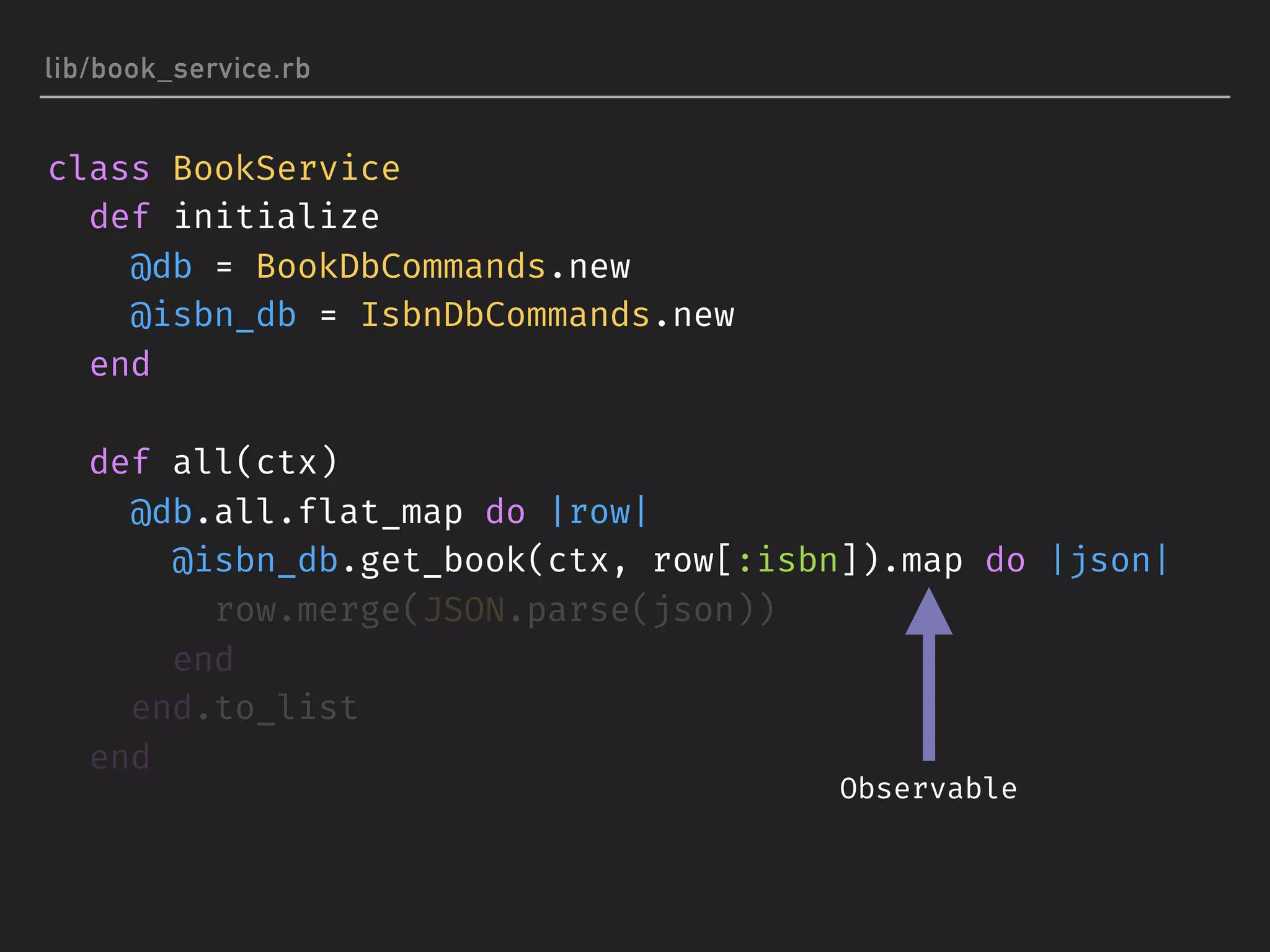The height and width of the screenshot is (952, 1270).
Task: Click 'map' before 'do |json|'
Action: [931, 563]
